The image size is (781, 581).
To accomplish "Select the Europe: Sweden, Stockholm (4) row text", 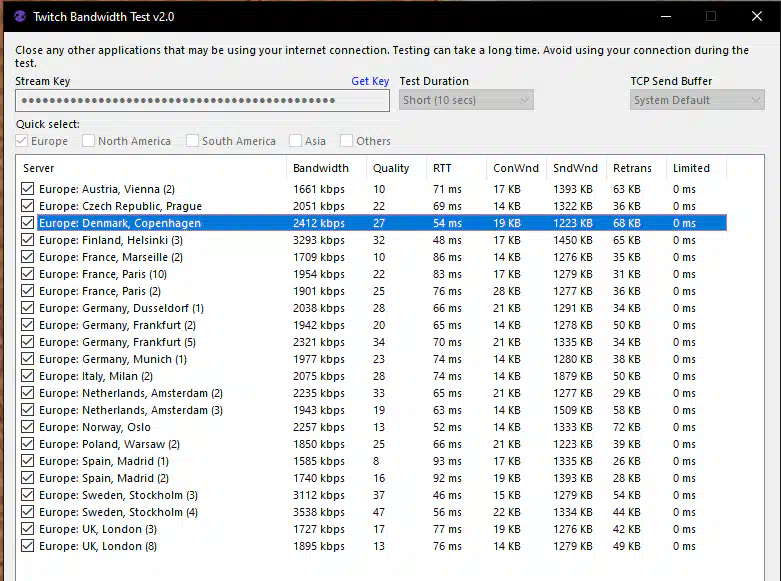I will click(119, 512).
